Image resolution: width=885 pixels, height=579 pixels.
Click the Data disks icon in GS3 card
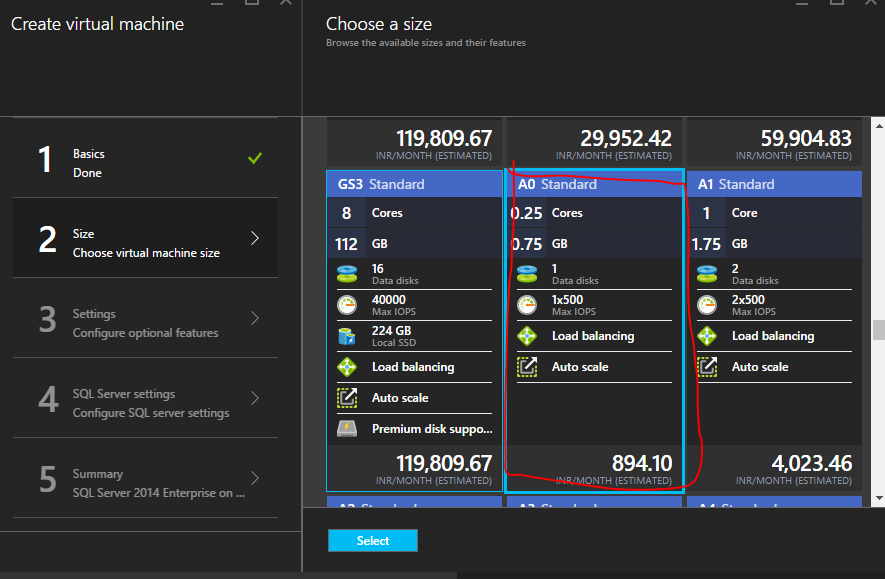click(347, 274)
